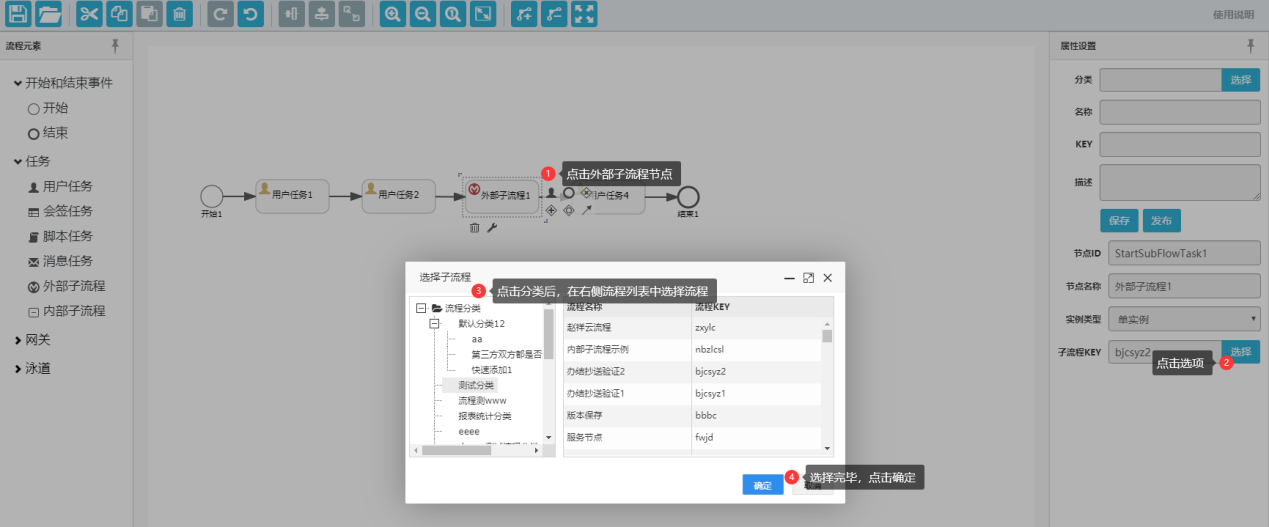Delete node via trash icon below 外部子流程1
The width and height of the screenshot is (1269, 527).
point(474,229)
